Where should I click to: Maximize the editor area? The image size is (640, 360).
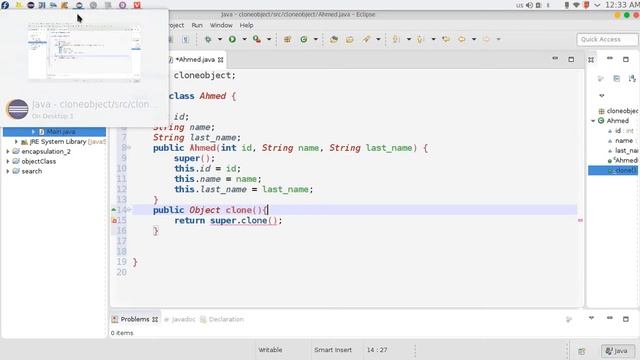click(x=571, y=59)
